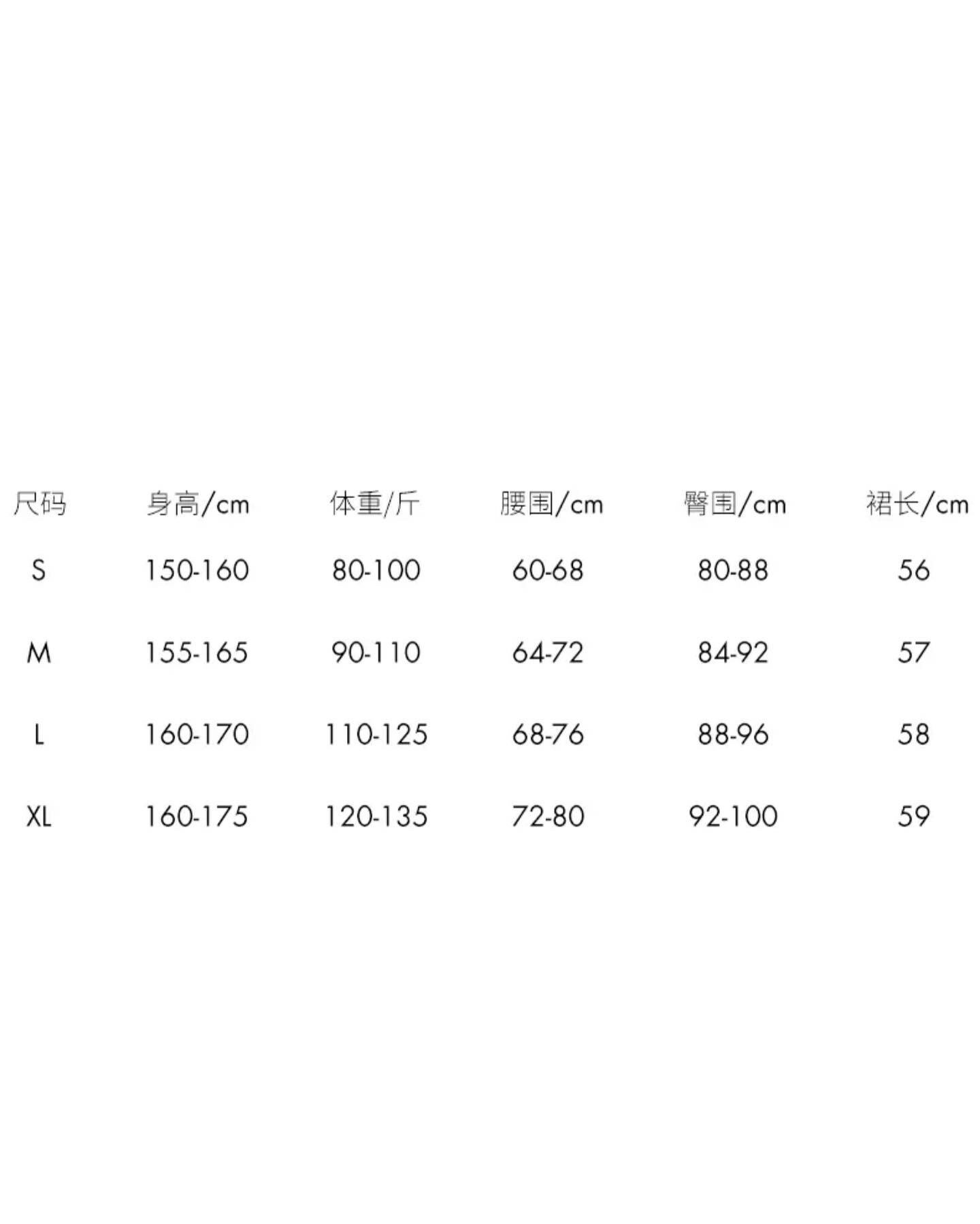Click the 72-80 waist value

(x=548, y=816)
